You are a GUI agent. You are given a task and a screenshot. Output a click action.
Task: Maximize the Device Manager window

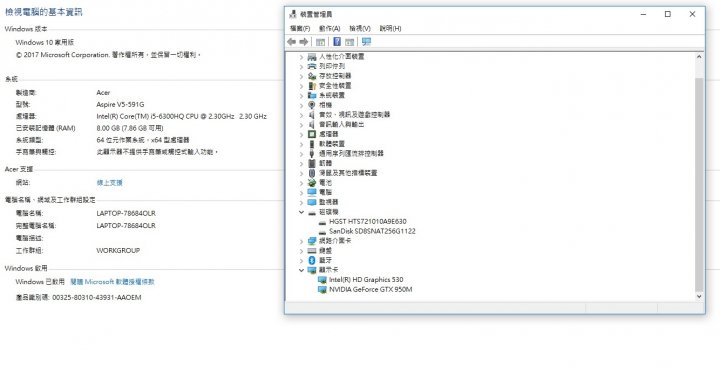[668, 14]
